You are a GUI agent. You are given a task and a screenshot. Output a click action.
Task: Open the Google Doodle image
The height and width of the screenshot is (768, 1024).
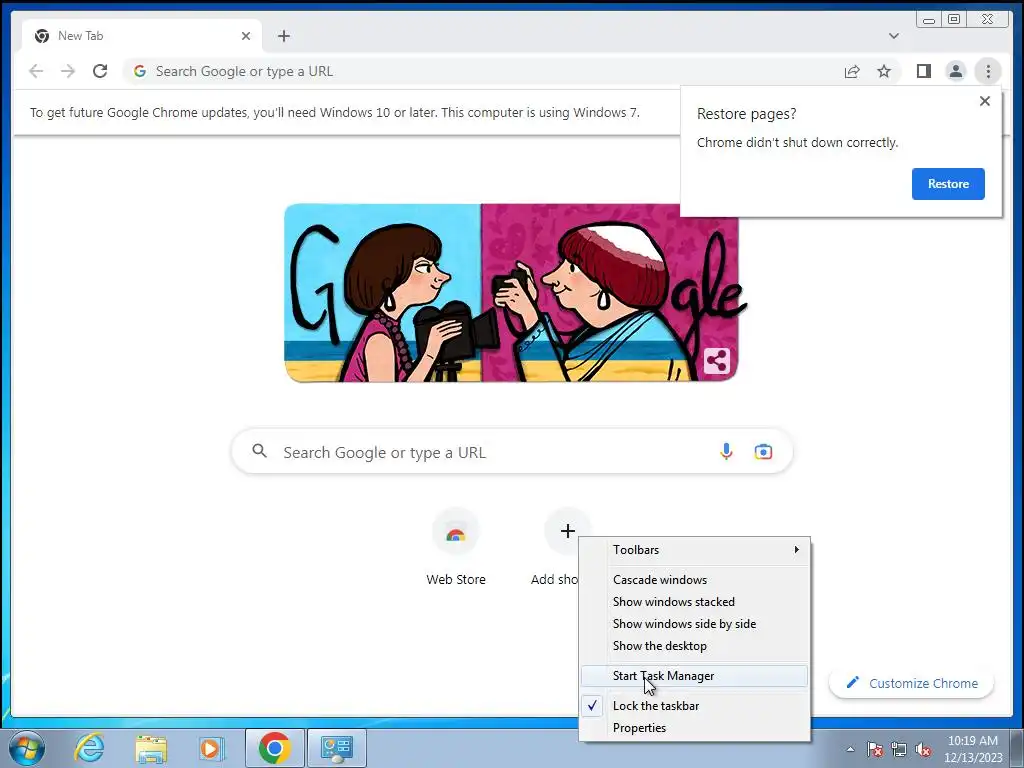(511, 293)
